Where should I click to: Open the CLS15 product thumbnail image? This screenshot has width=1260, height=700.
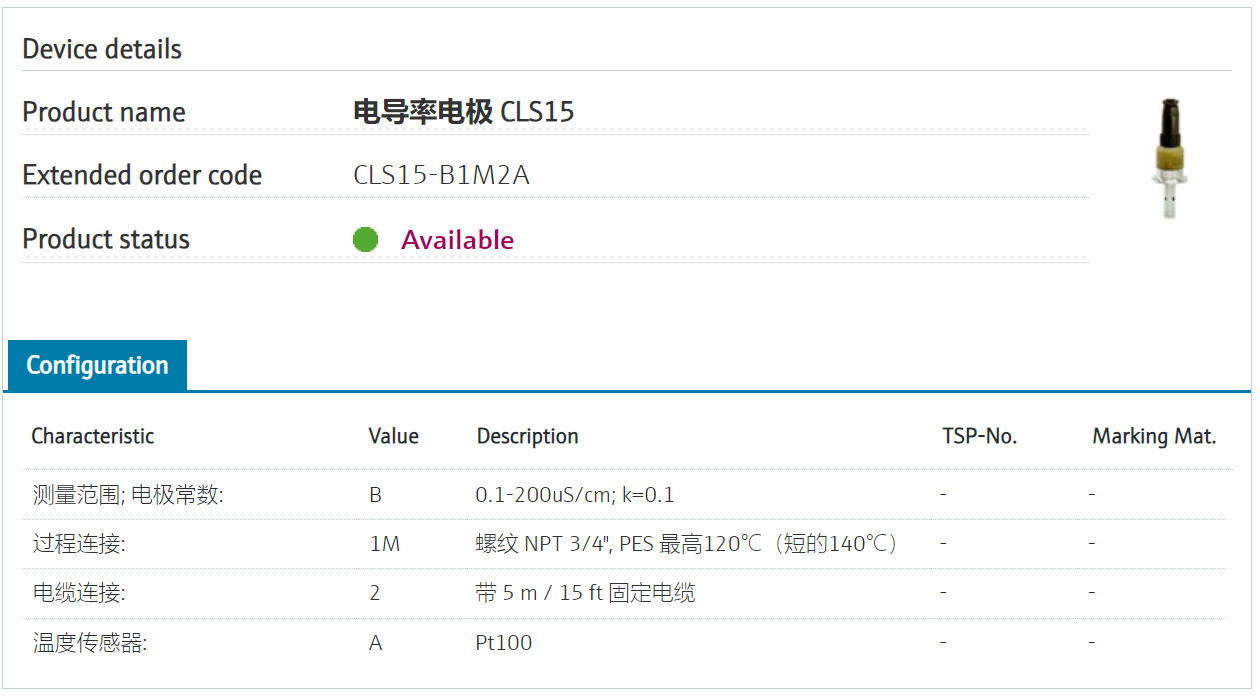(1169, 158)
